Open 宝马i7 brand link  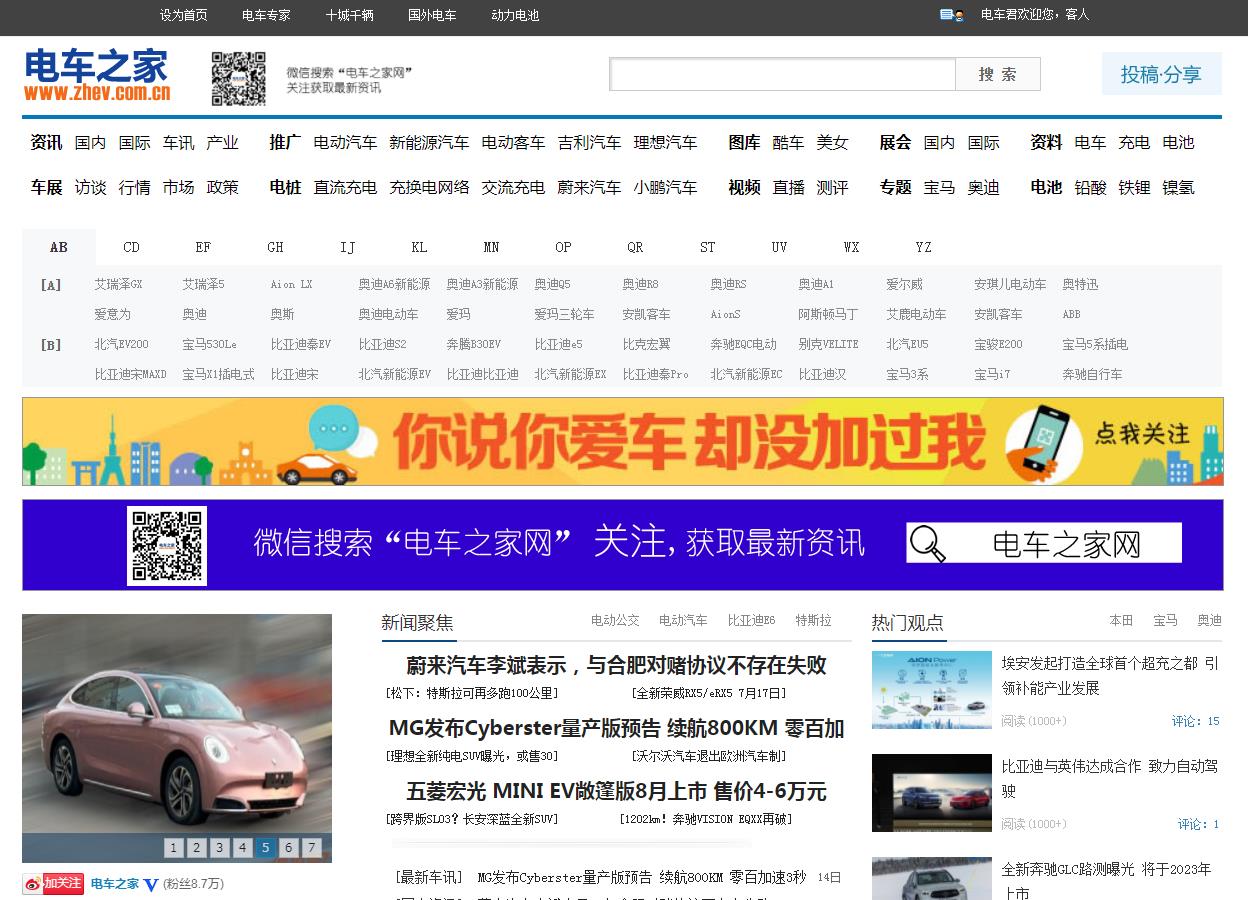click(x=992, y=375)
